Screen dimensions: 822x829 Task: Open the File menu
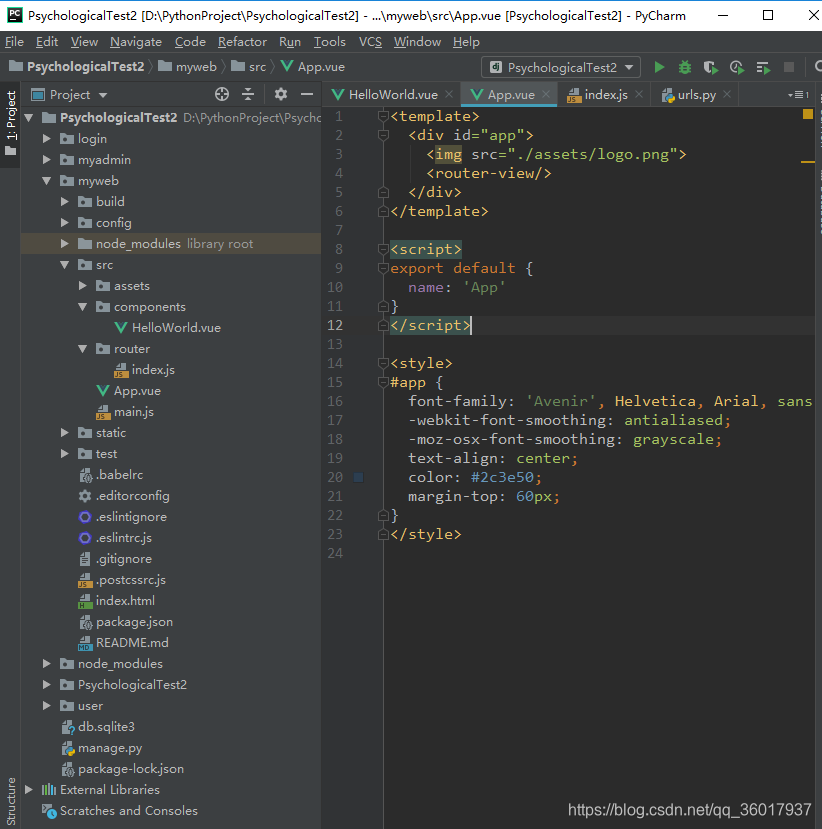tap(14, 42)
